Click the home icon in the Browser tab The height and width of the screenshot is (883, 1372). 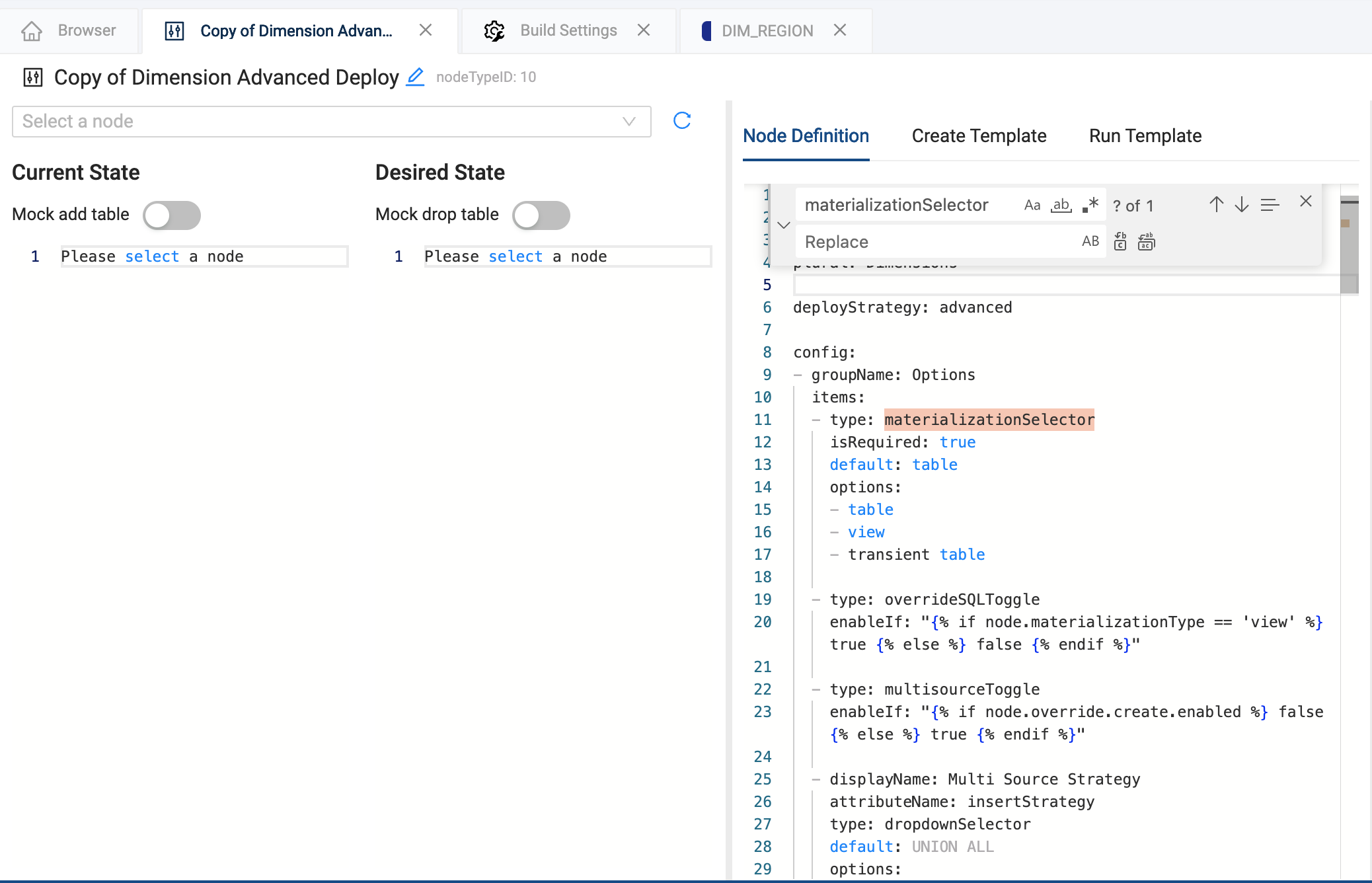click(32, 30)
